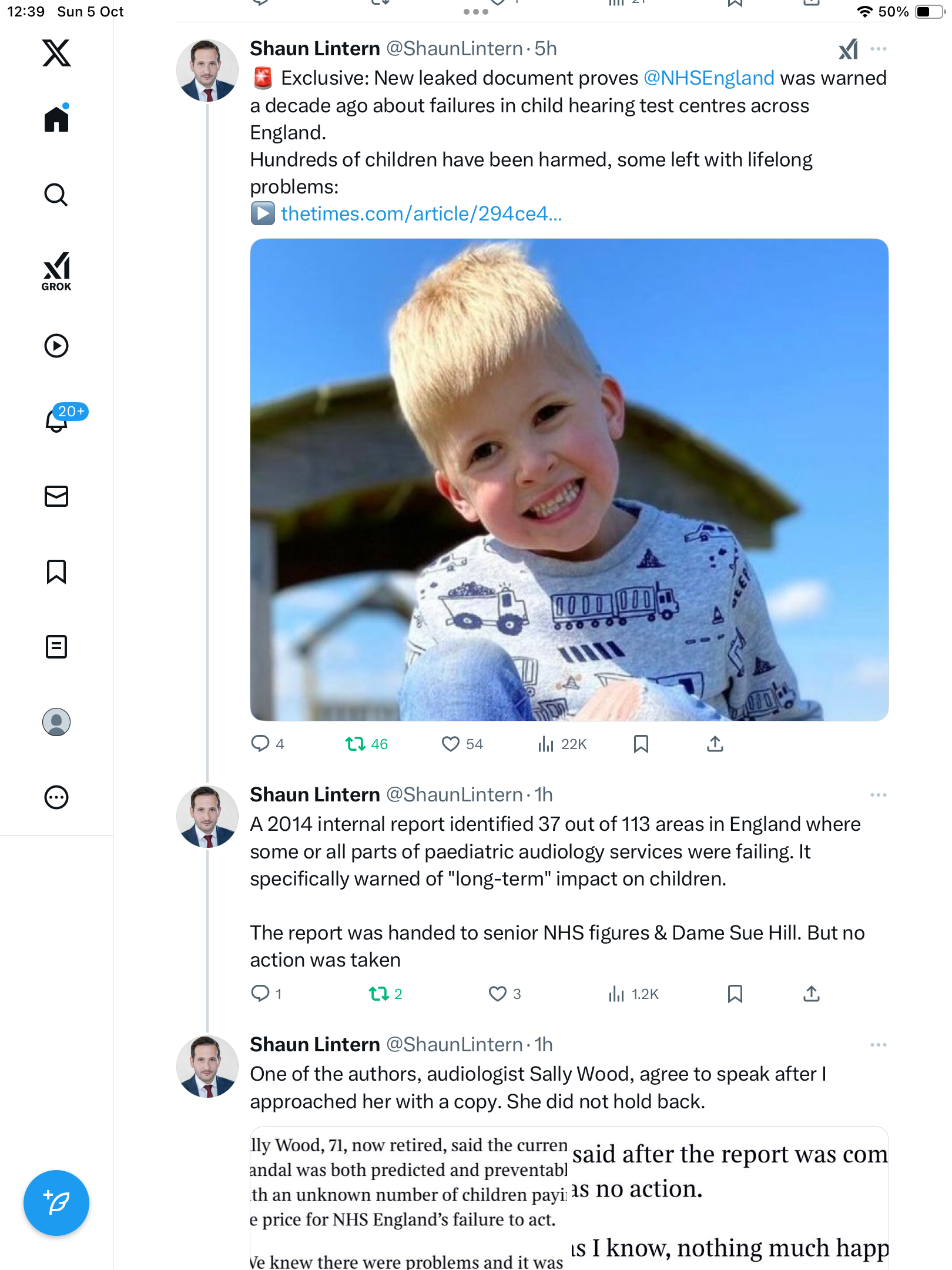Open the profile avatar in sidebar
Viewport: 952px width, 1270px height.
pos(56,722)
